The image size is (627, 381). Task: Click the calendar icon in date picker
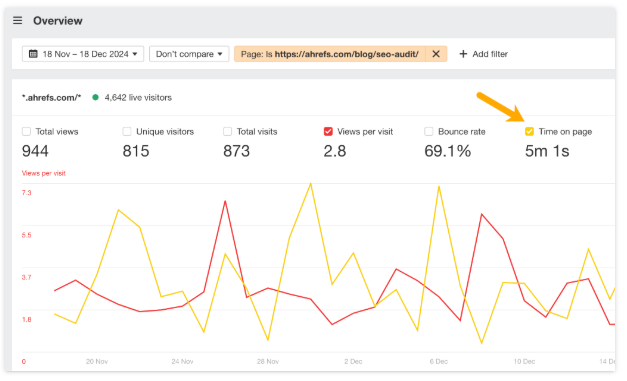tap(33, 54)
